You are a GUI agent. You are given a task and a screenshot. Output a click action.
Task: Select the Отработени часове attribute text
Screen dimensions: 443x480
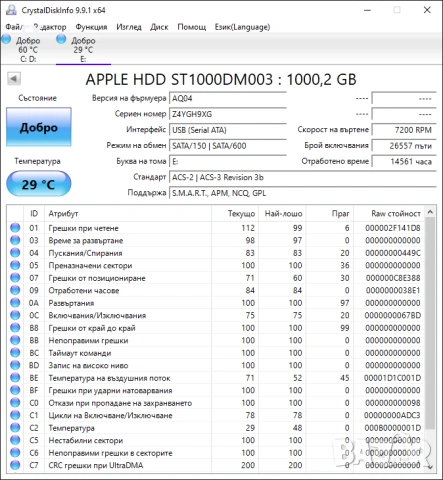[x=84, y=290]
